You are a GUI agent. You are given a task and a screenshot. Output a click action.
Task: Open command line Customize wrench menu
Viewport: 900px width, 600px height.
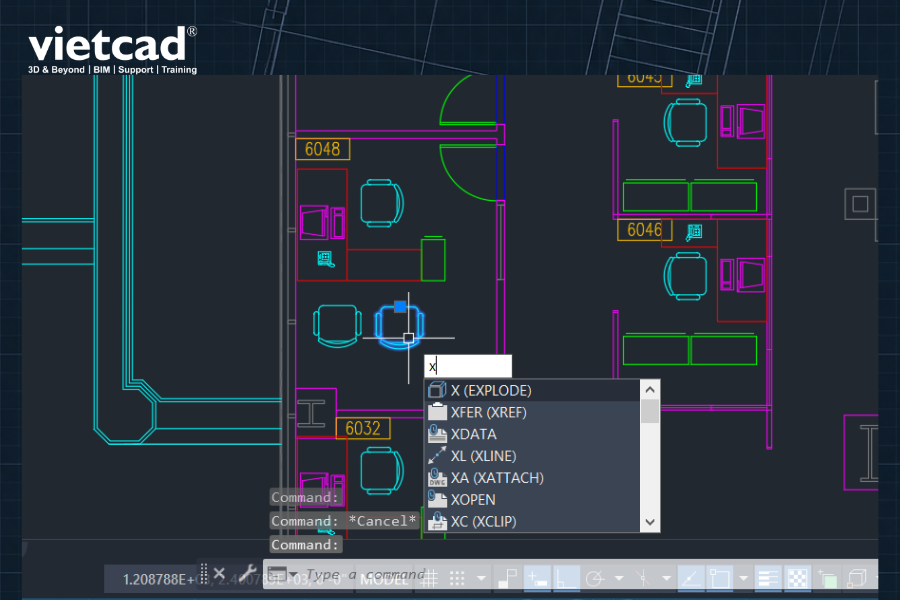pyautogui.click(x=247, y=573)
